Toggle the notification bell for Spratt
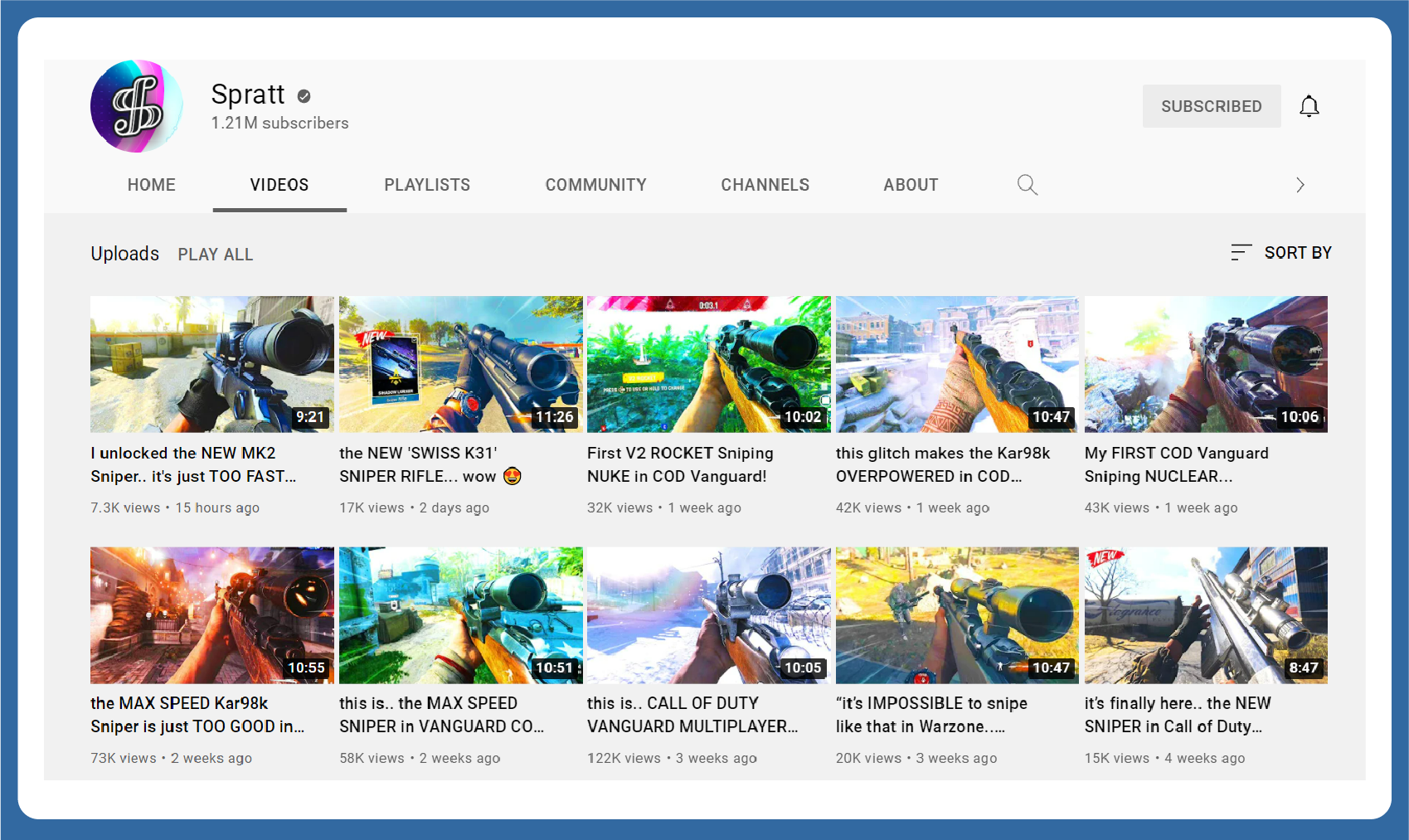The width and height of the screenshot is (1409, 840). (1309, 106)
